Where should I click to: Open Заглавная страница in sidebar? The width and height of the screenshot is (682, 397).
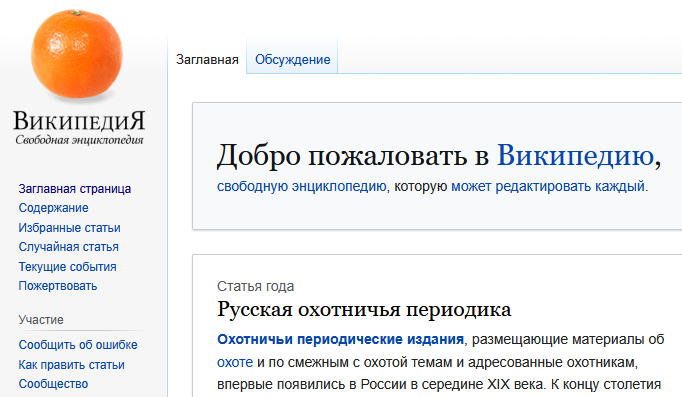coord(74,189)
